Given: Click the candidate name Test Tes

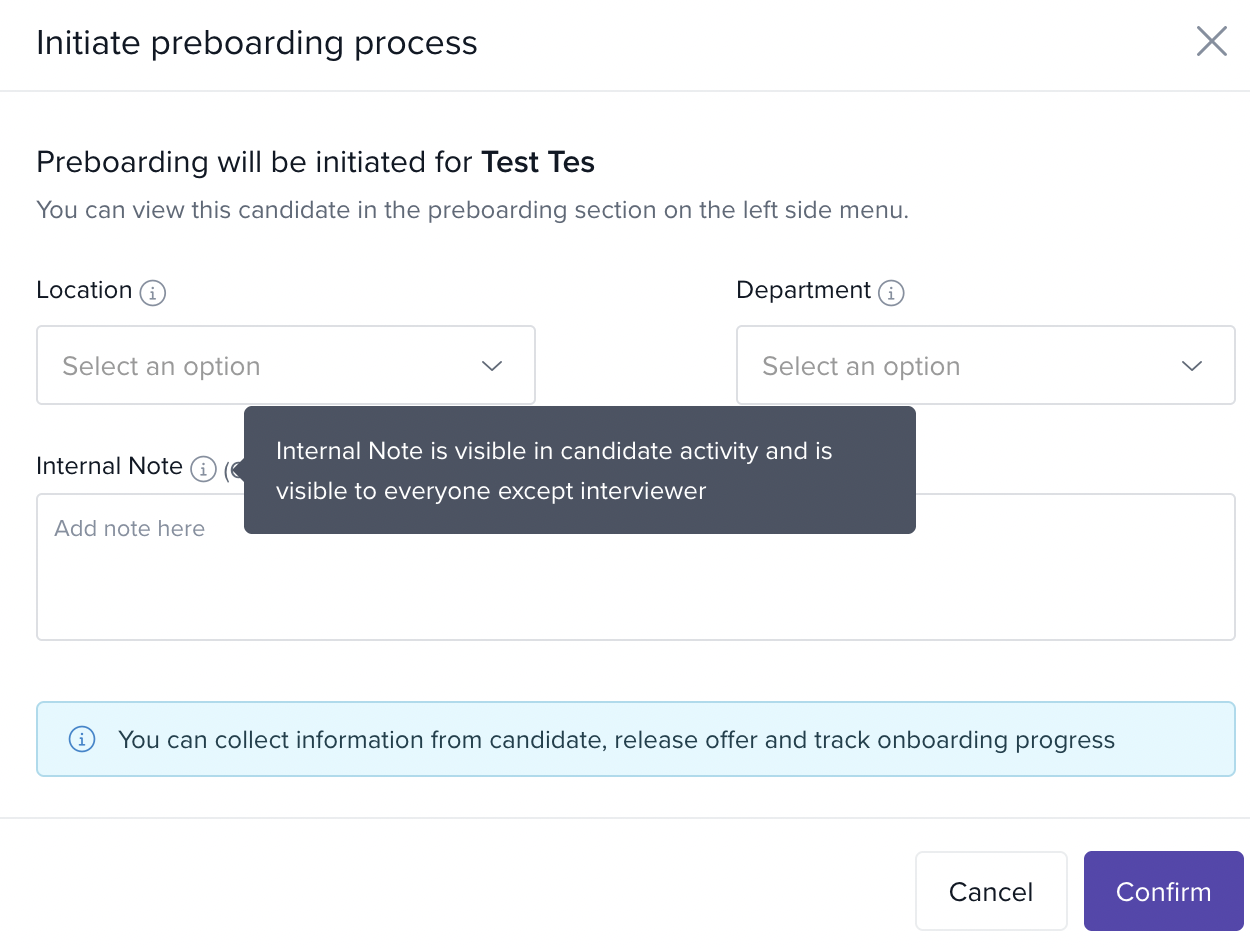Looking at the screenshot, I should (538, 162).
